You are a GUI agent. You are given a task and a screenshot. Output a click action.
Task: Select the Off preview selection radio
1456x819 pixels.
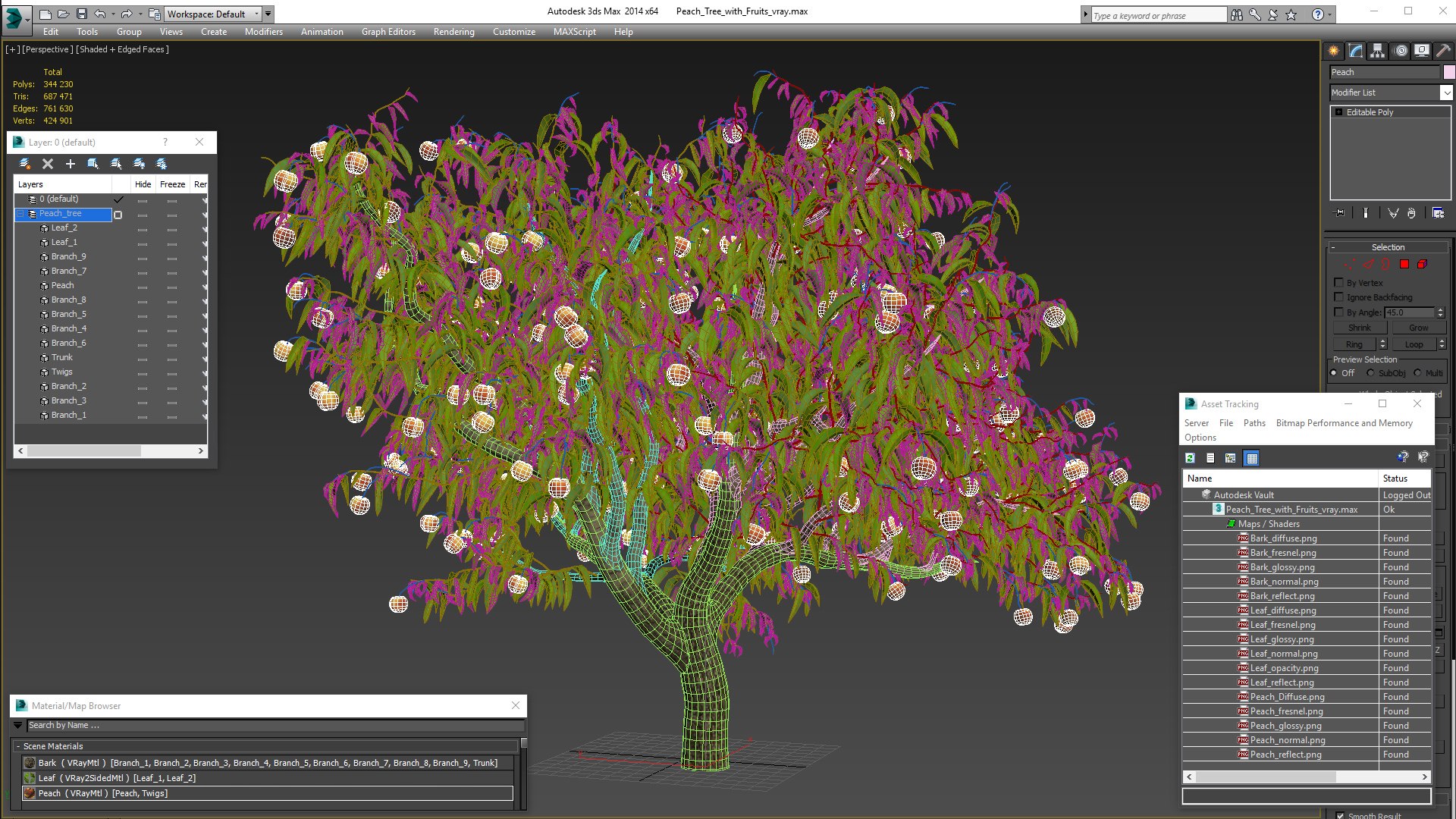(x=1335, y=372)
